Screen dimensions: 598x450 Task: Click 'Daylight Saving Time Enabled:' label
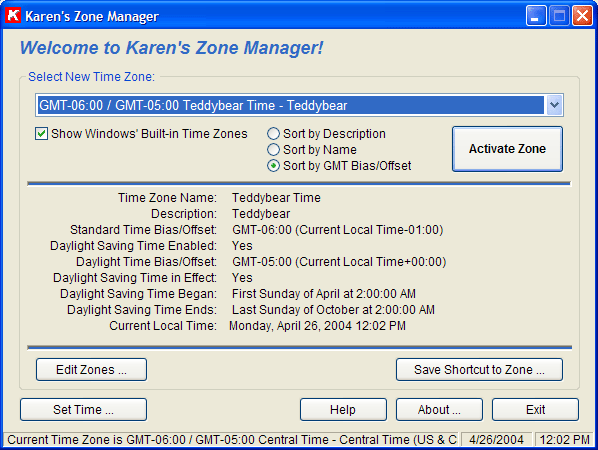click(x=133, y=246)
